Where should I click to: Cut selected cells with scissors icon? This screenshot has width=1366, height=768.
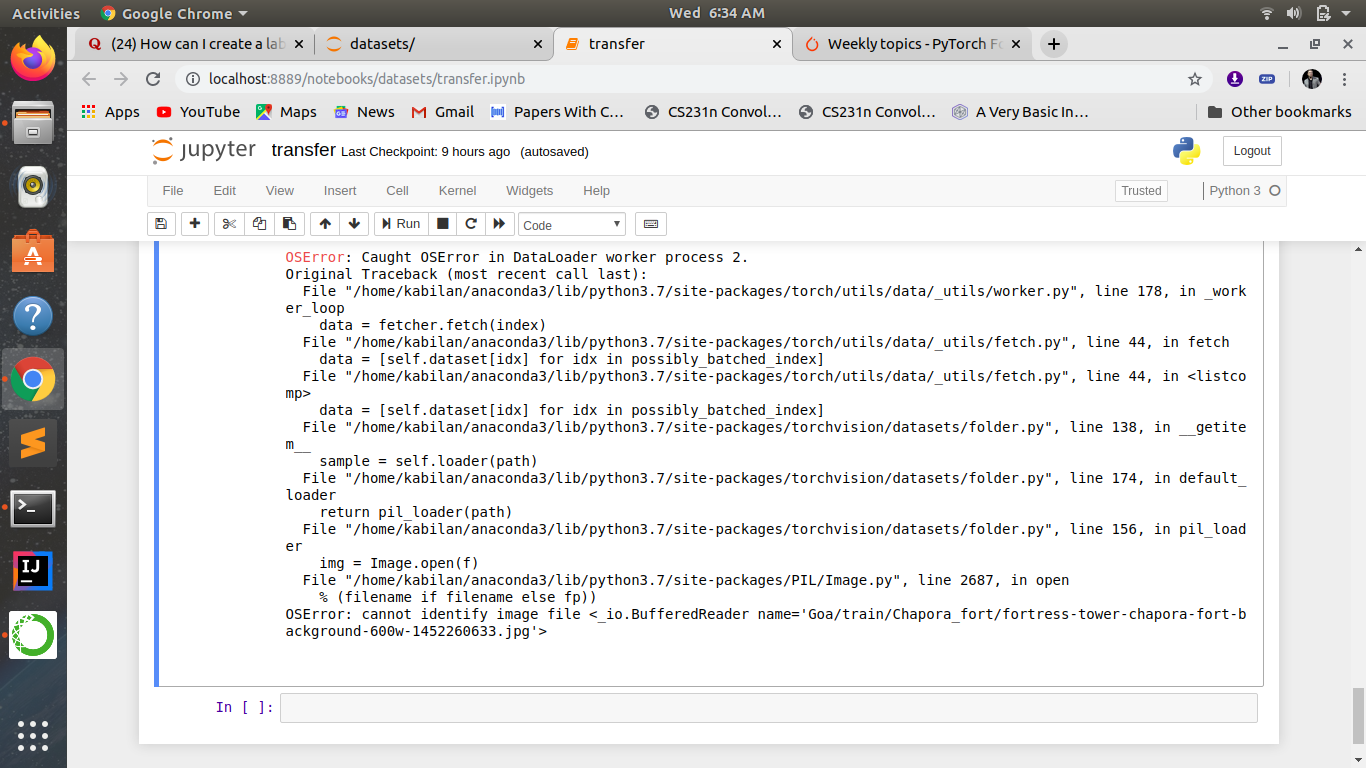pyautogui.click(x=229, y=224)
